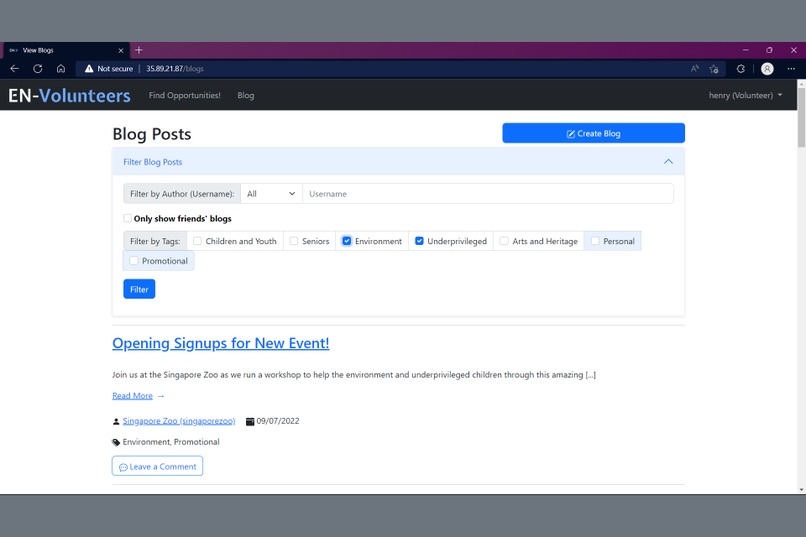Viewport: 806px width, 537px height.
Task: Open the browser home page icon
Action: 61,68
